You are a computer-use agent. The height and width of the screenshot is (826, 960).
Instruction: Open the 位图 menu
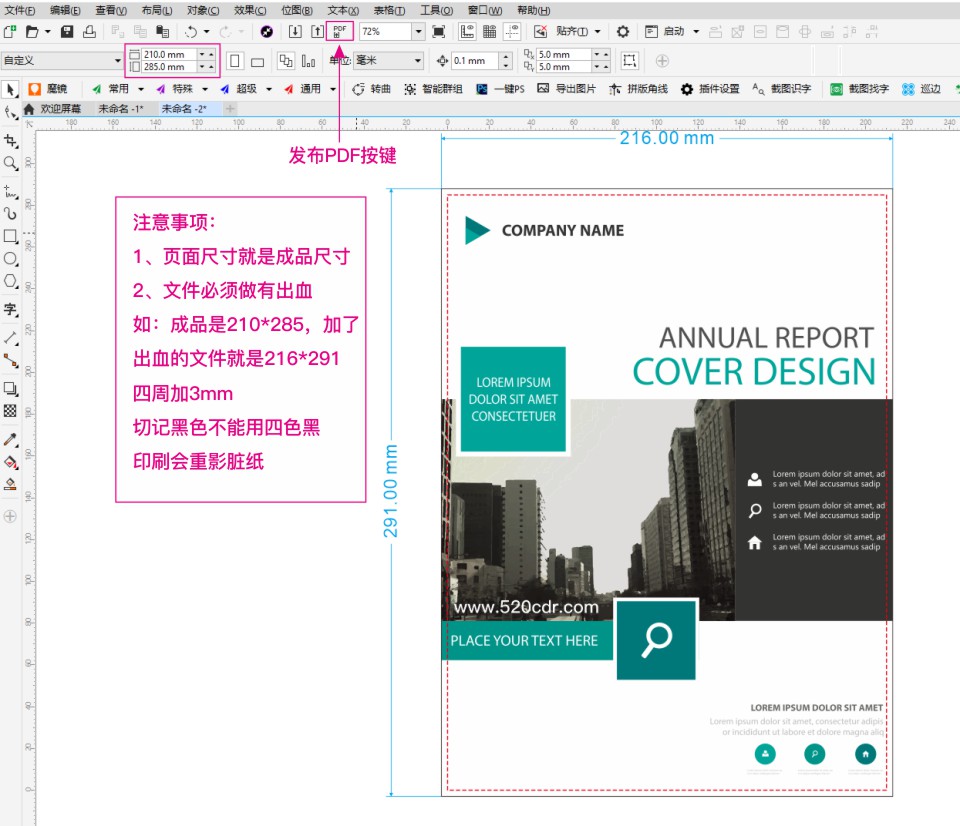point(297,10)
